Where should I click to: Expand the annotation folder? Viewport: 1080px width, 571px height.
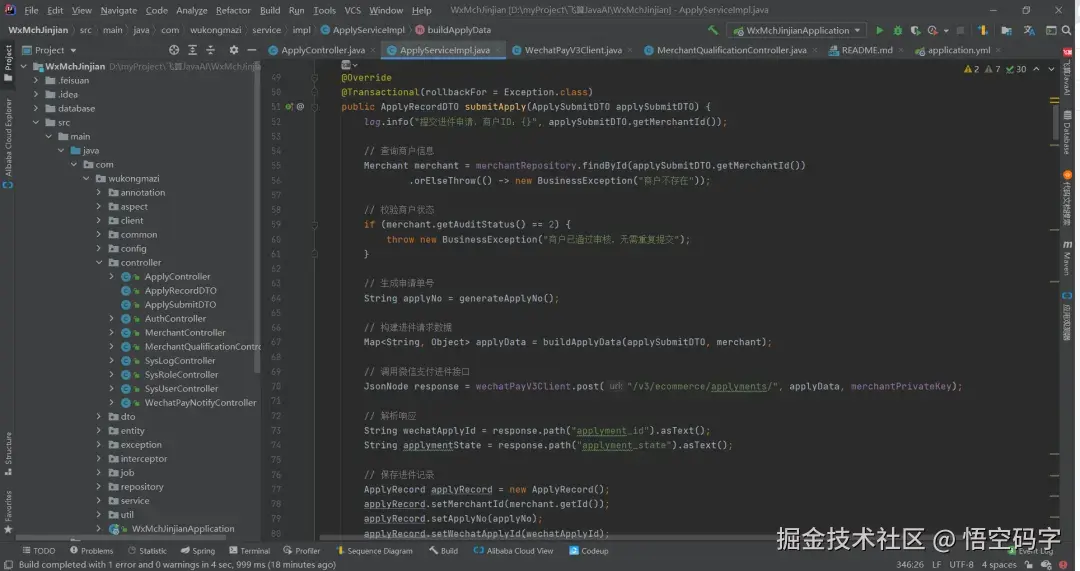98,193
